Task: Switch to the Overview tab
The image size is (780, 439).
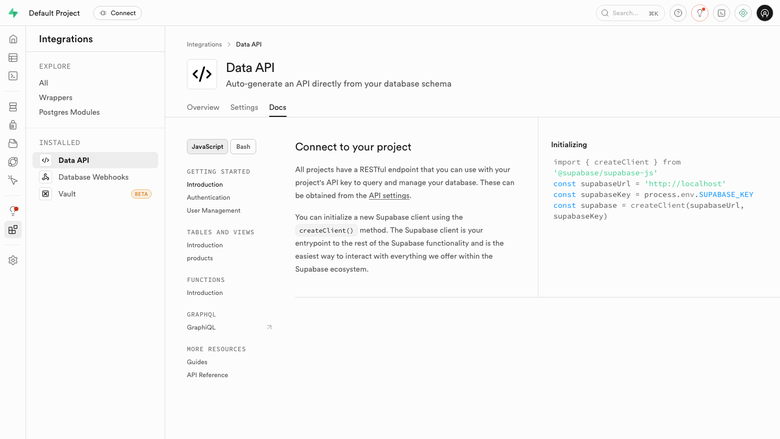Action: pos(203,107)
